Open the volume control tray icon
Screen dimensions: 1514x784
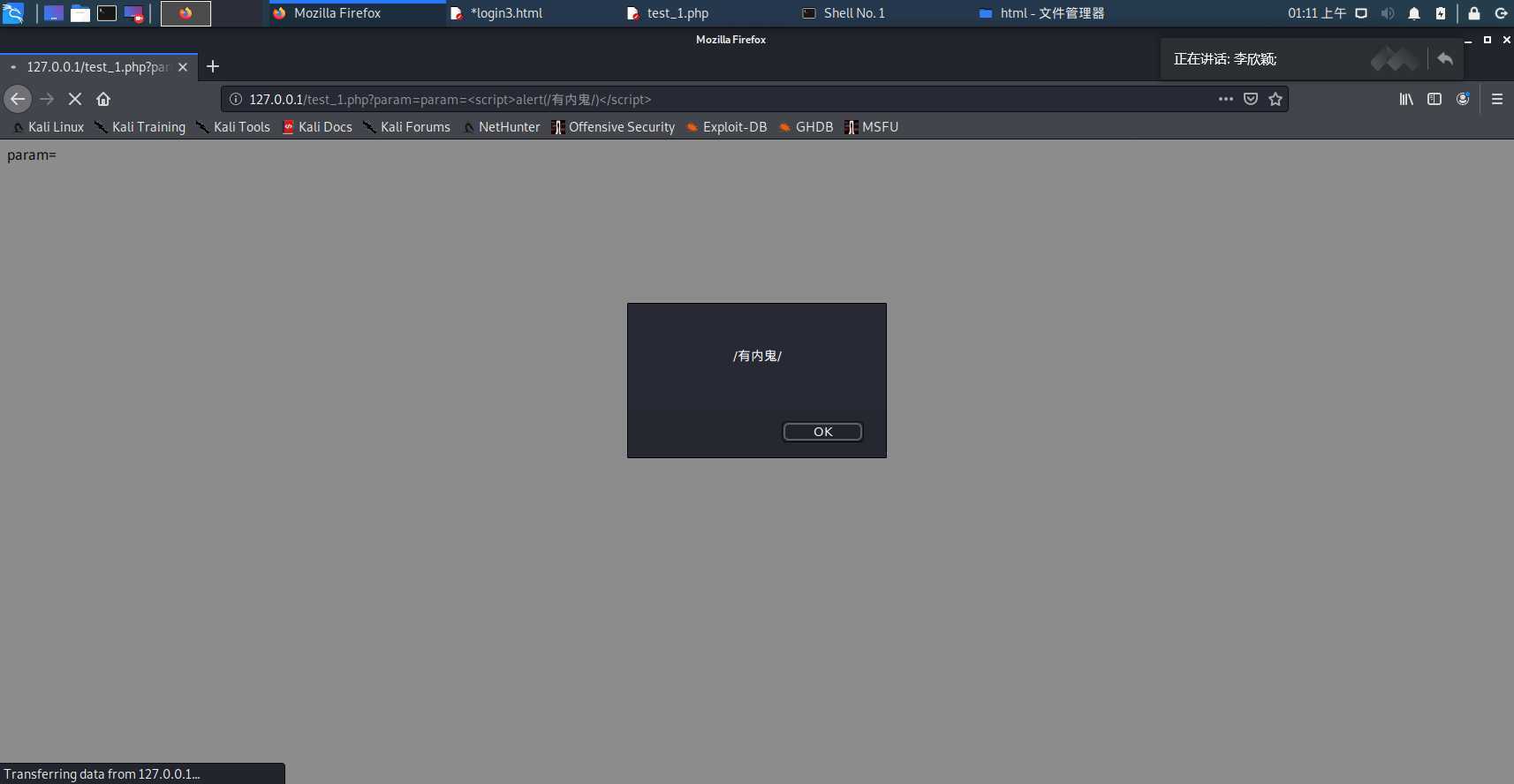click(1388, 13)
